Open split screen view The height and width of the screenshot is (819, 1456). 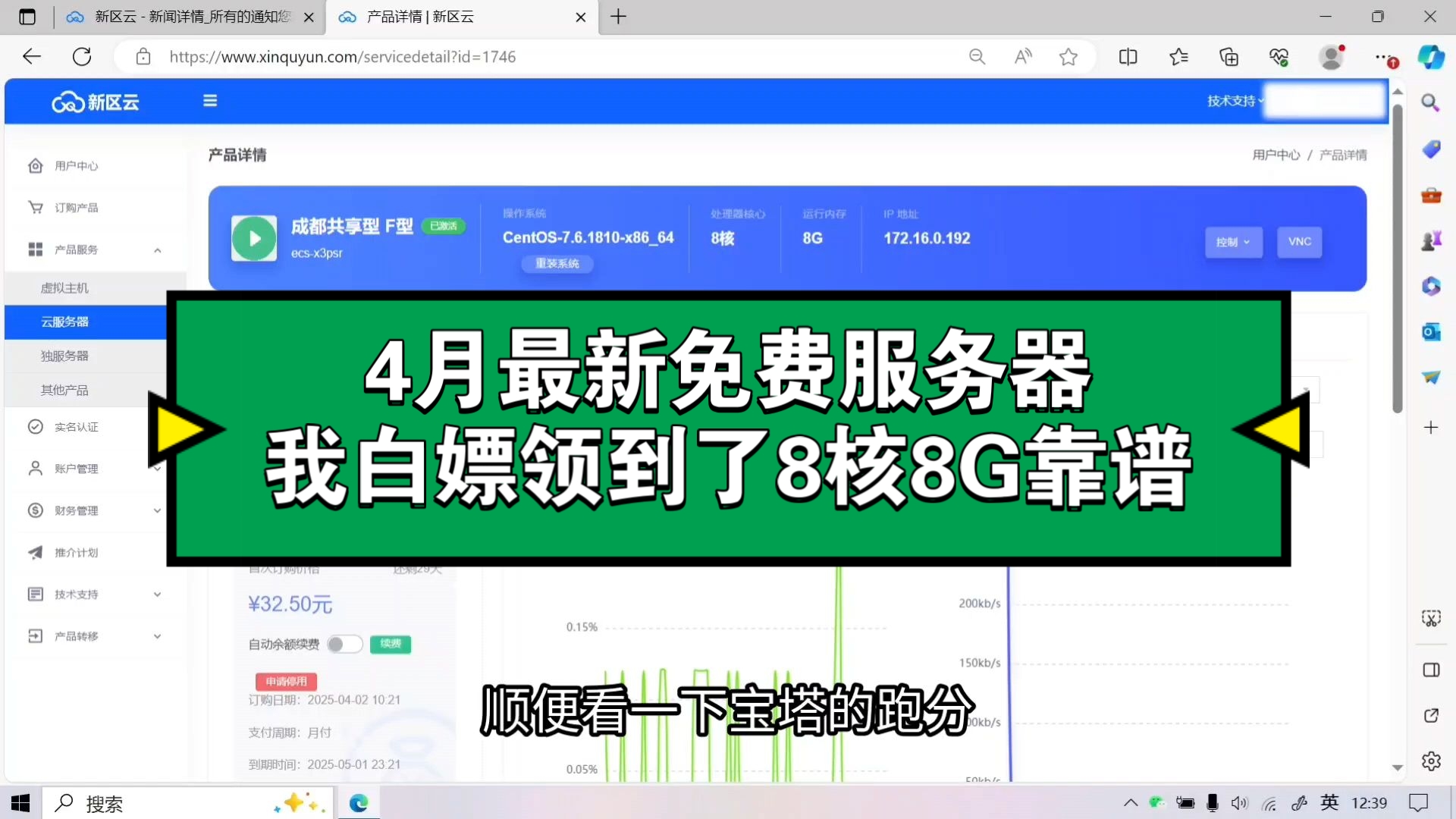1128,57
